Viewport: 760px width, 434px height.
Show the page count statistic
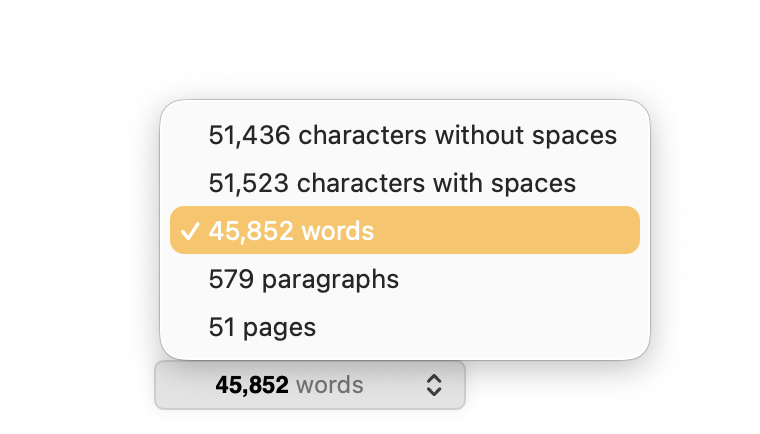[x=405, y=327]
